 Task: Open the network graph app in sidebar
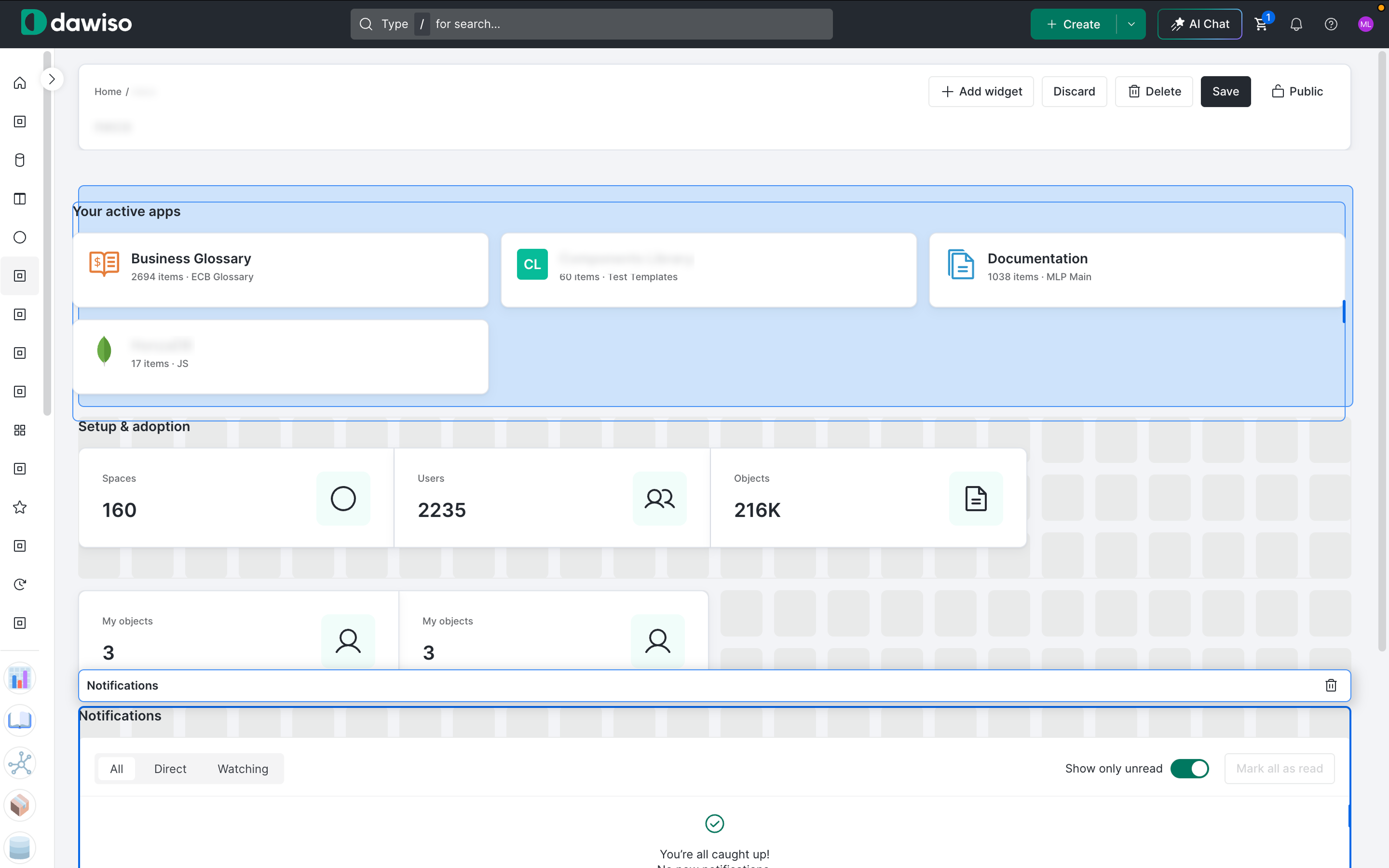[x=19, y=763]
